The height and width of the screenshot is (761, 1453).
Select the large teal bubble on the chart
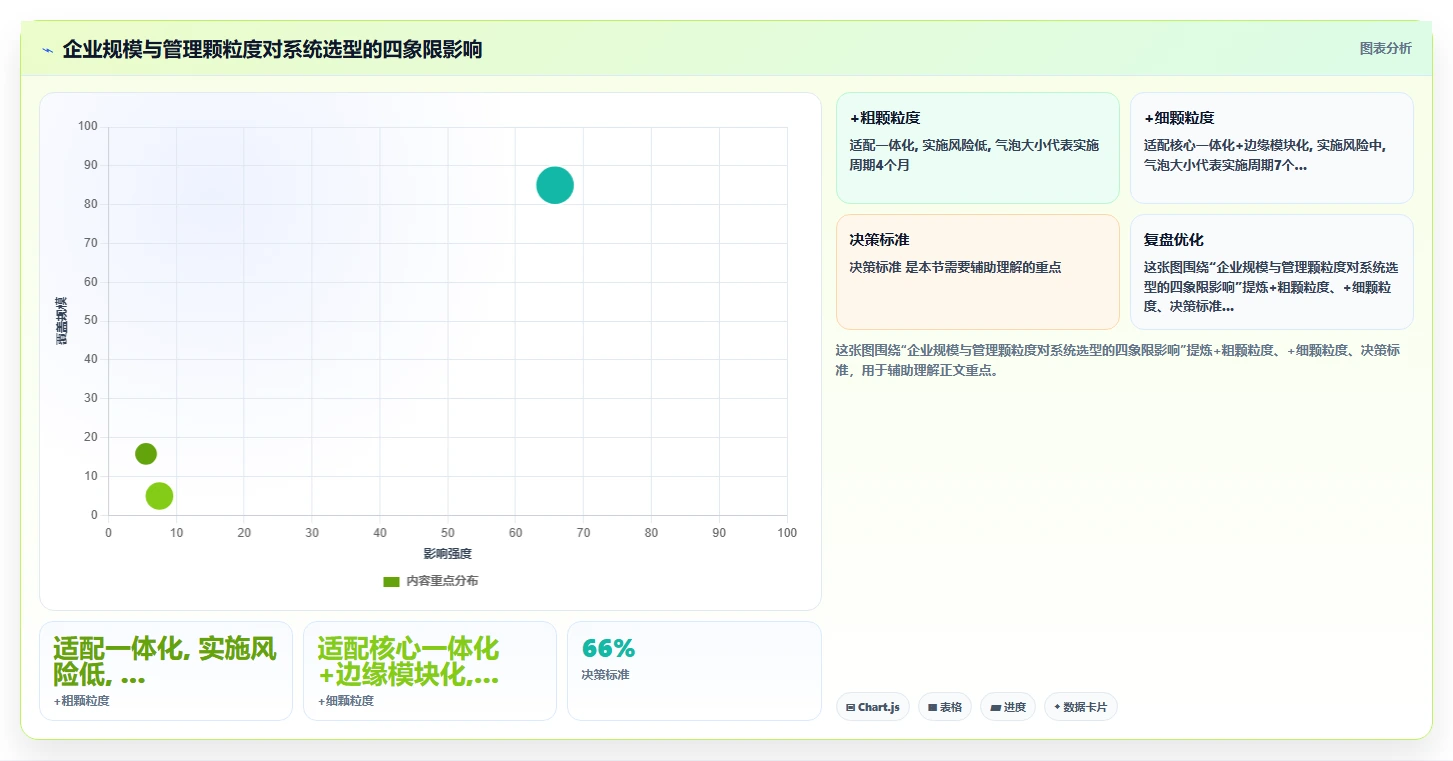[555, 185]
